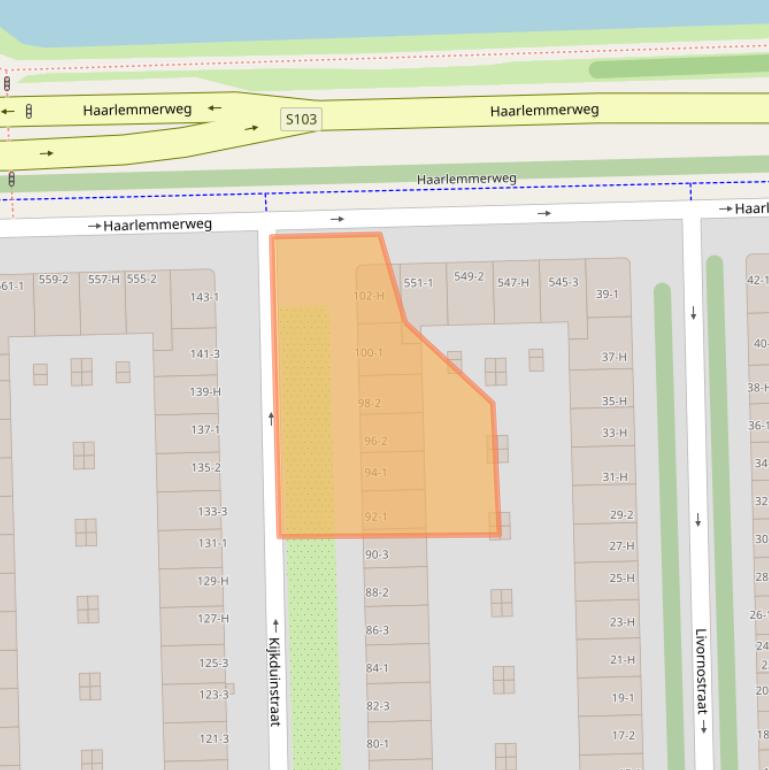Screen dimensions: 769x770
Task: Click house number 25-H
Action: (x=622, y=578)
